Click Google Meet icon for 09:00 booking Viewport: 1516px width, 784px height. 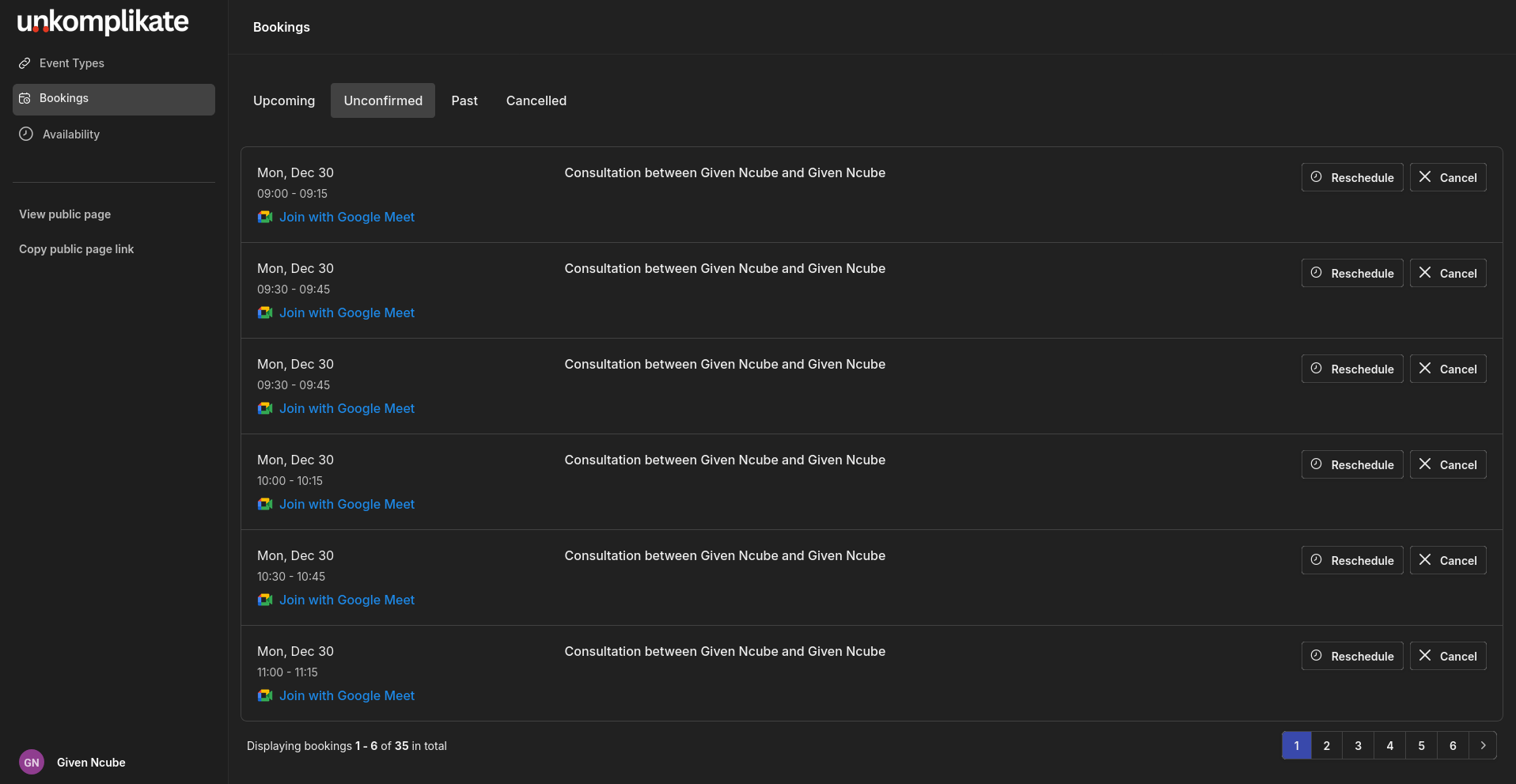(x=265, y=217)
